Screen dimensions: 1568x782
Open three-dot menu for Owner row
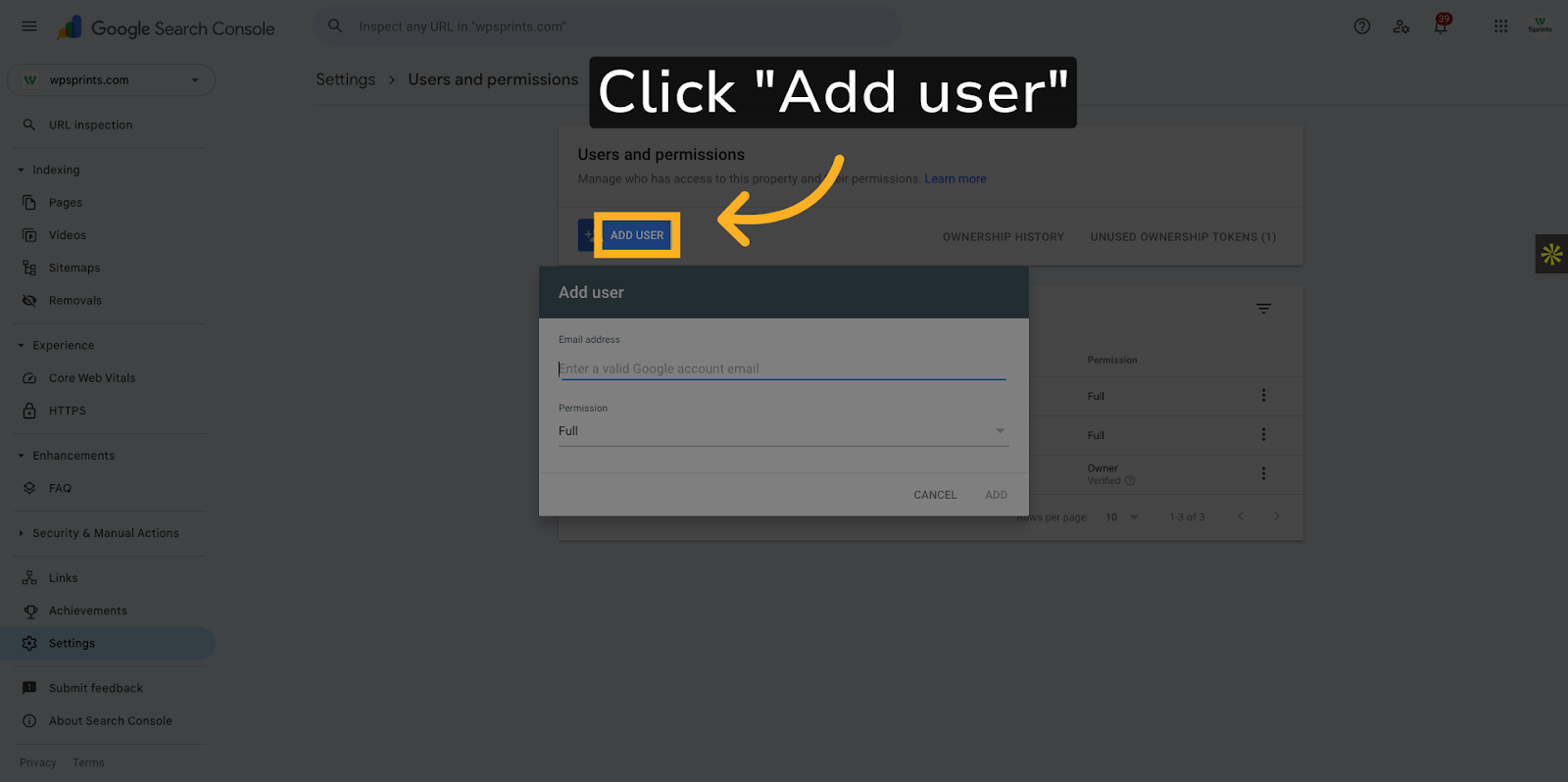click(1263, 473)
